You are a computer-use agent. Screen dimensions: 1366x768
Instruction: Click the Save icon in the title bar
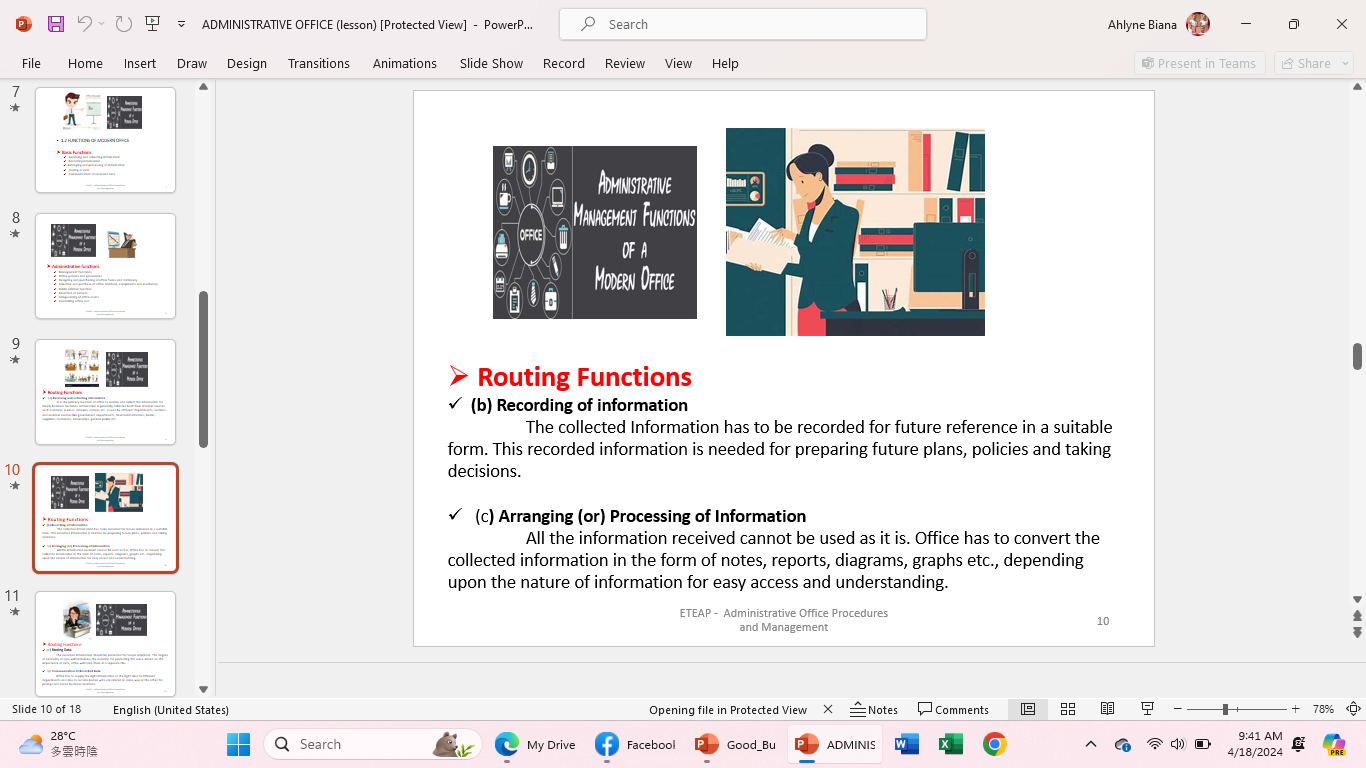coord(56,24)
